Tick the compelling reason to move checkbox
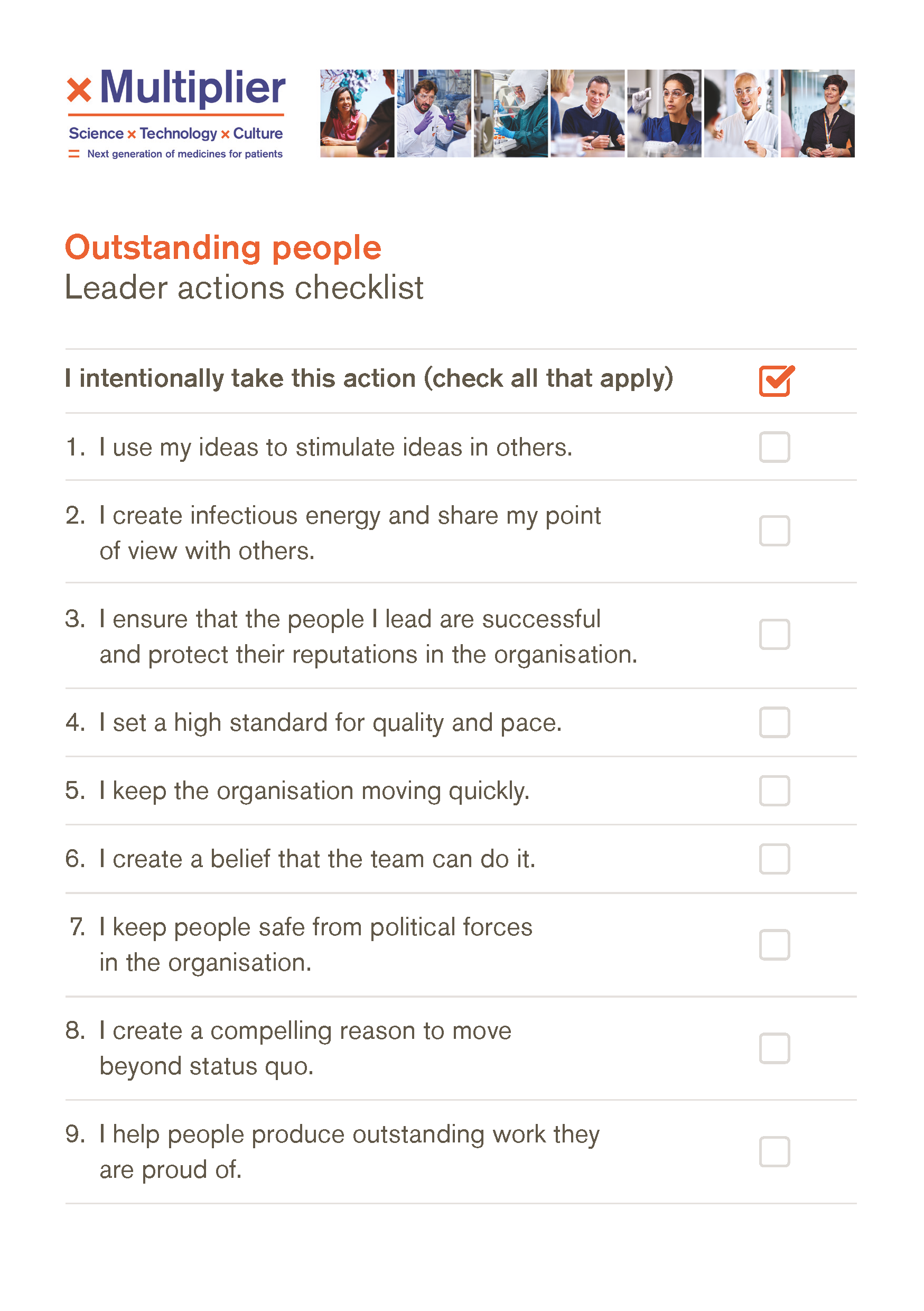The height and width of the screenshot is (1311, 924). (774, 1048)
